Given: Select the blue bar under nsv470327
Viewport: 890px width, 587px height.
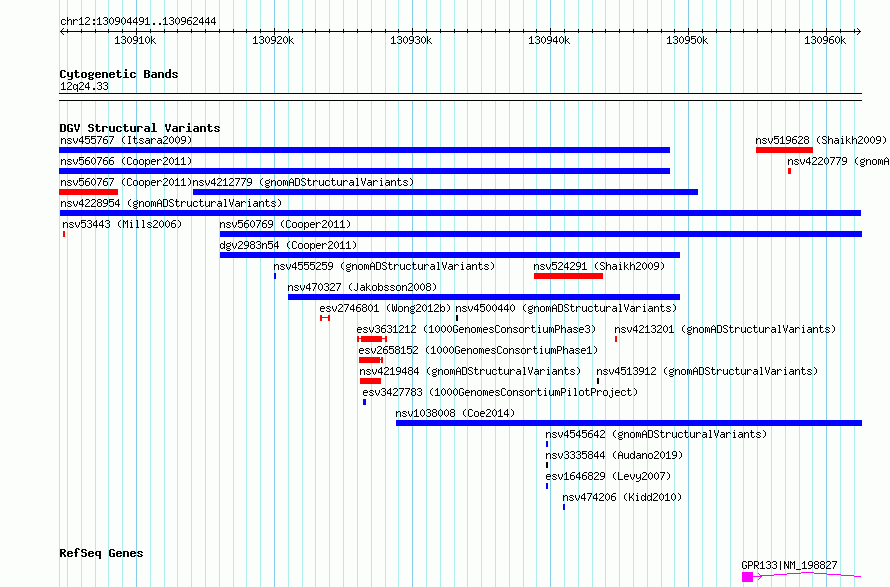Looking at the screenshot, I should click(484, 297).
